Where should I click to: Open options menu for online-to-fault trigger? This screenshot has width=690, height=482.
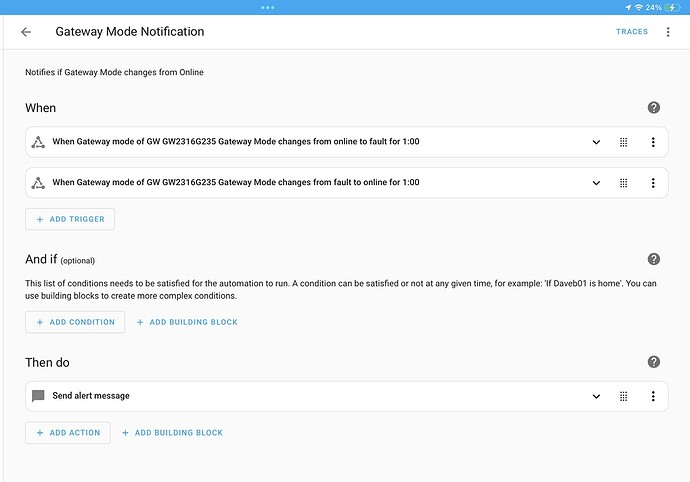click(x=653, y=142)
